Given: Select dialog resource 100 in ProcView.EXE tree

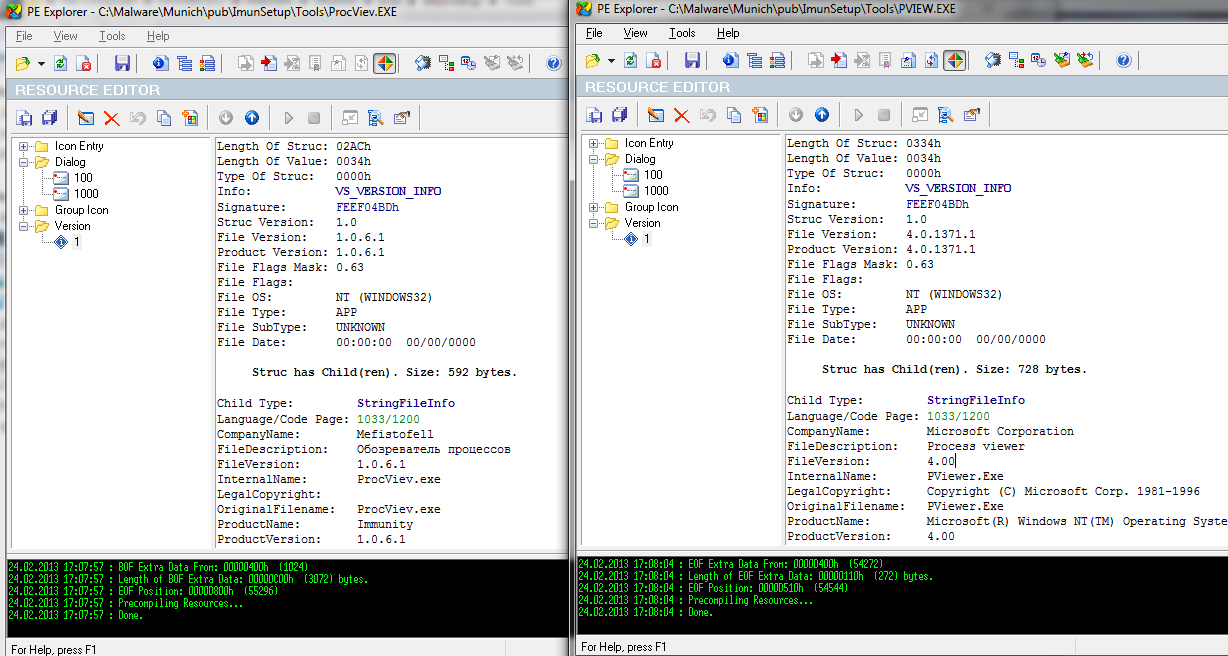Looking at the screenshot, I should [x=83, y=178].
